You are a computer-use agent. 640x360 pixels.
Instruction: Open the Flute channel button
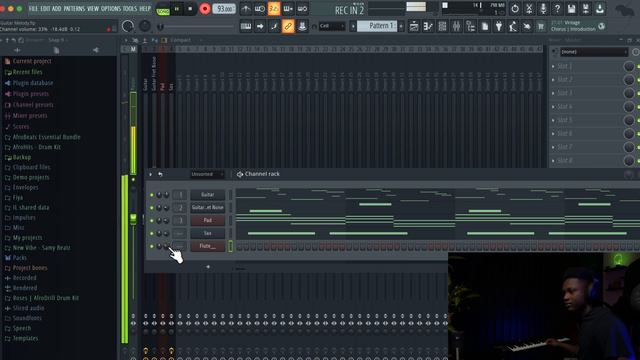click(x=207, y=246)
